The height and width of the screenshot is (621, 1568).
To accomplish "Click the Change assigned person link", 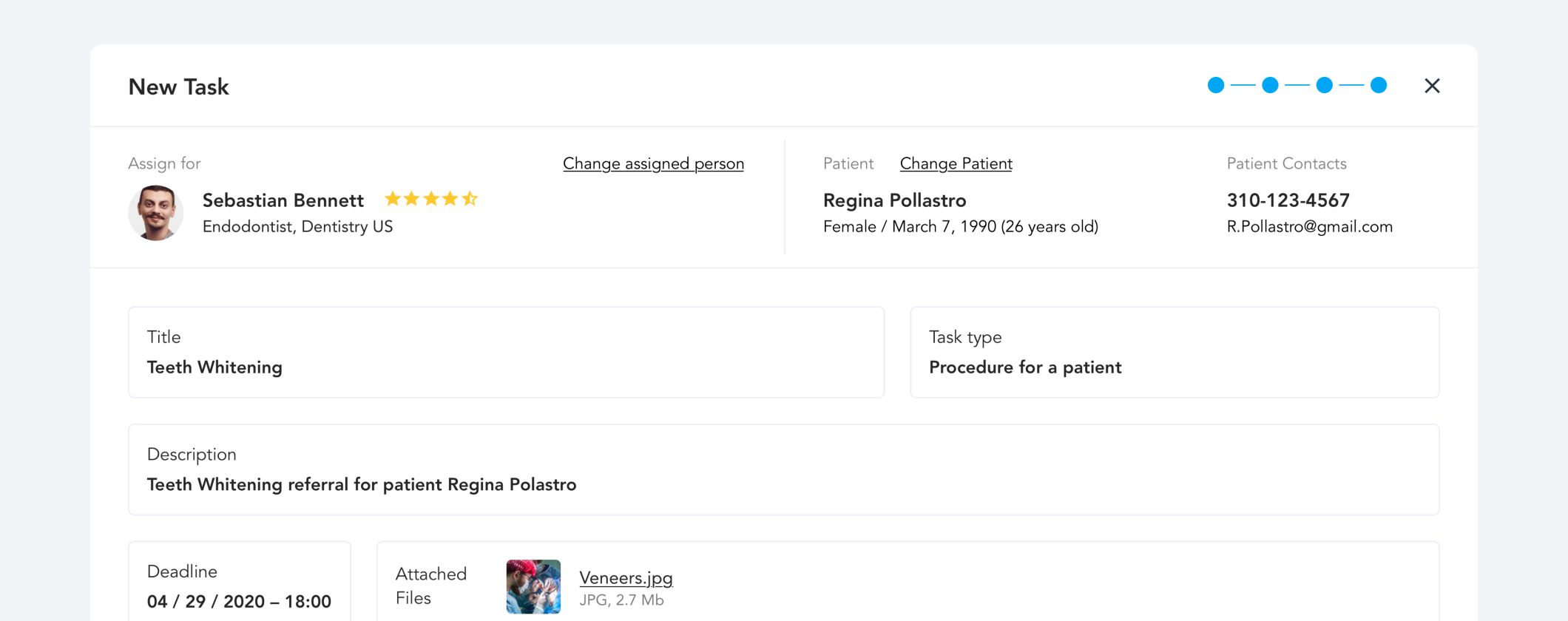I will click(x=653, y=163).
